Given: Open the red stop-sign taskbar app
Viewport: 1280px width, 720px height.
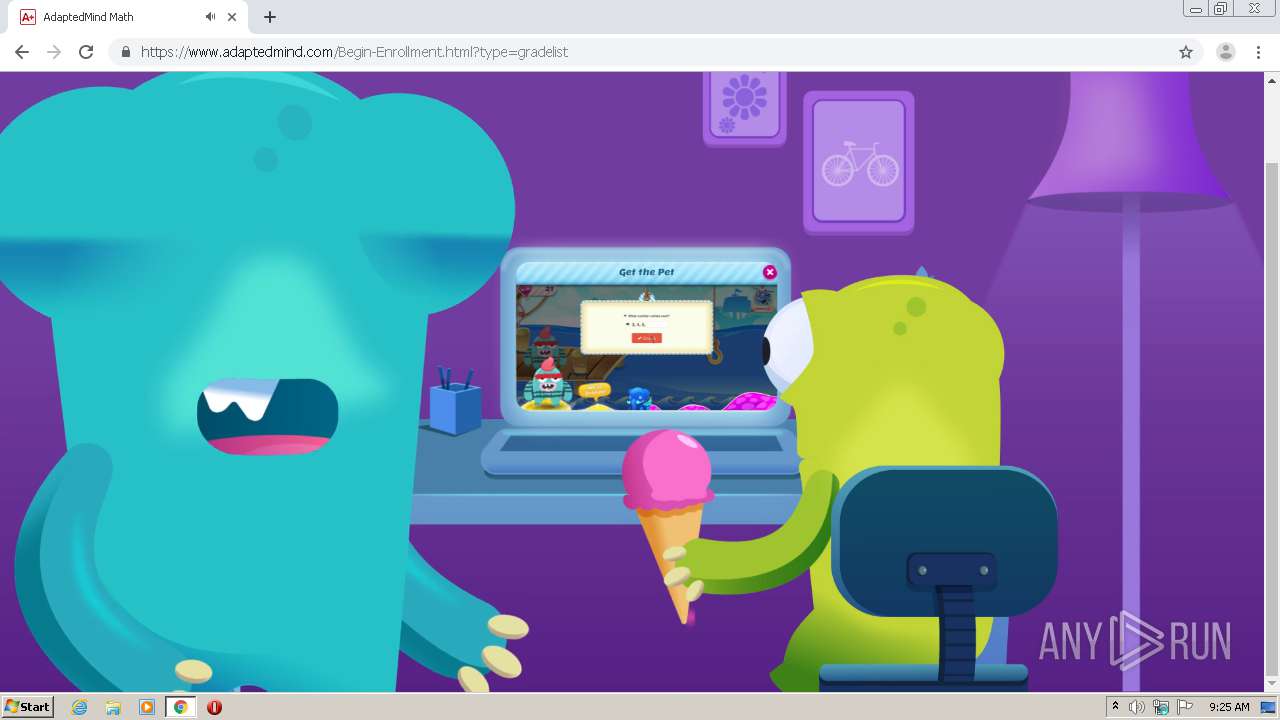Looking at the screenshot, I should pos(214,707).
